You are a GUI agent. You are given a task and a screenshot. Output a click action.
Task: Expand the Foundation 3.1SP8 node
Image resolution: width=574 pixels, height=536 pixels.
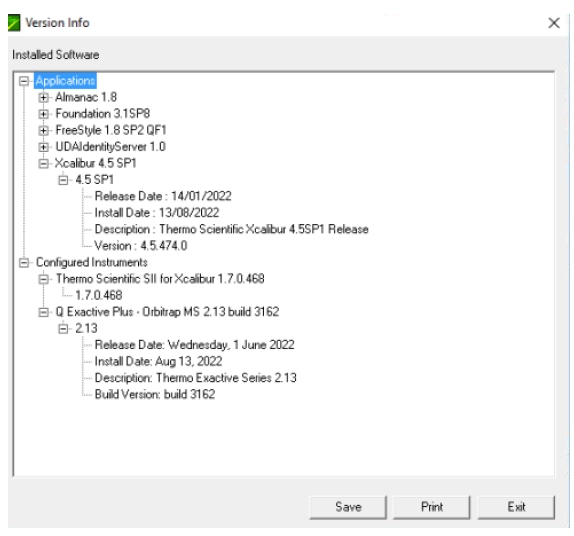tap(43, 114)
